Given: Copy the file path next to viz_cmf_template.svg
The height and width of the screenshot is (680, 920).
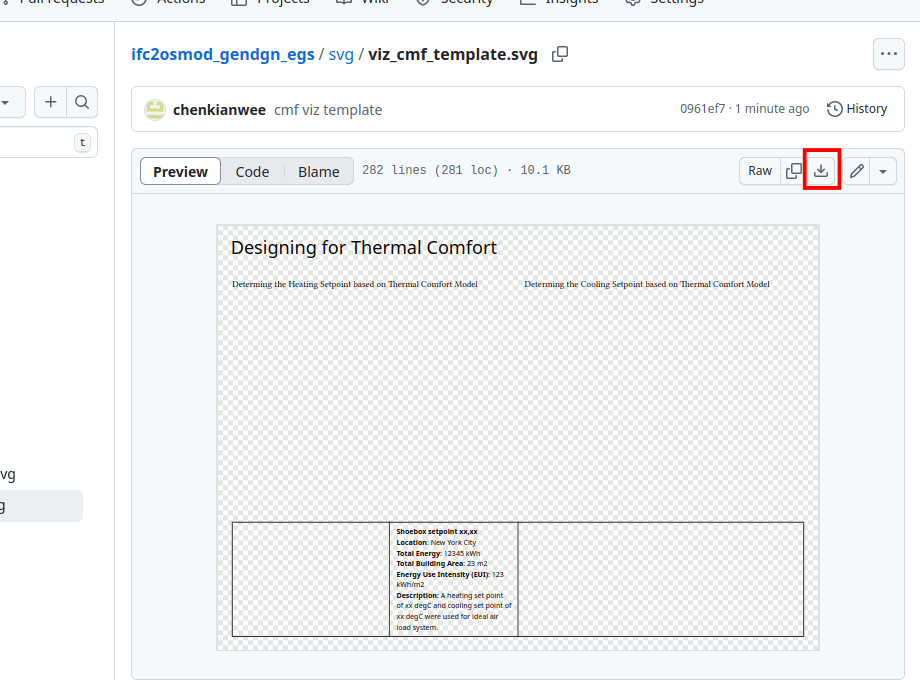Looking at the screenshot, I should (x=560, y=54).
